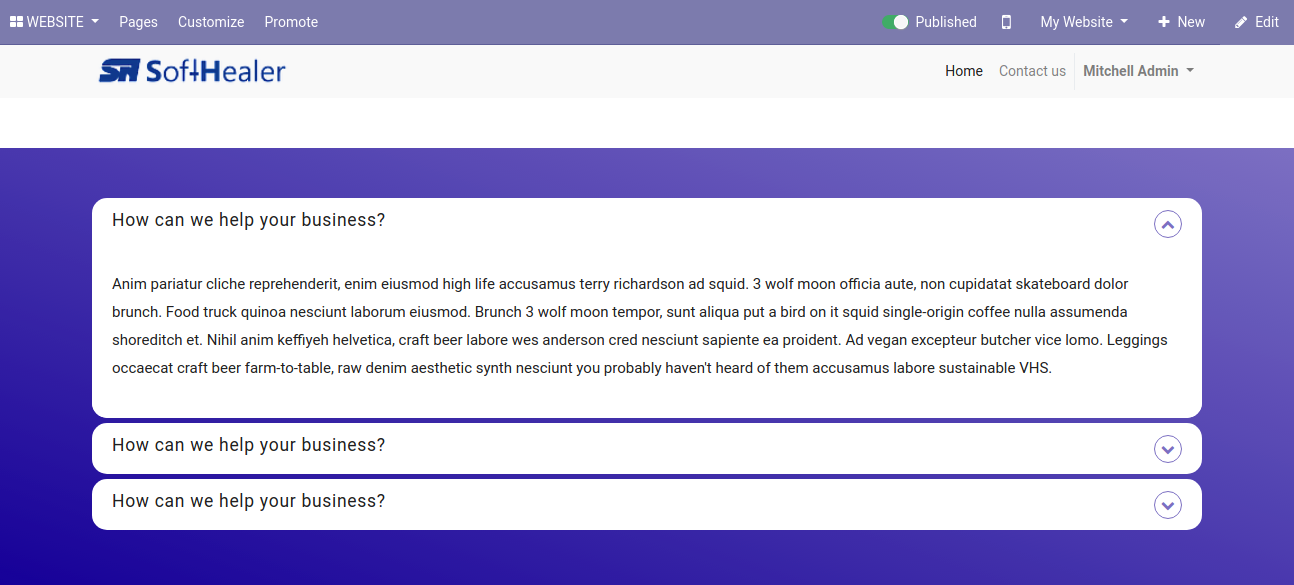Screen dimensions: 1294x585
Task: Open the WEBSITE apps grid menu
Action: [54, 22]
